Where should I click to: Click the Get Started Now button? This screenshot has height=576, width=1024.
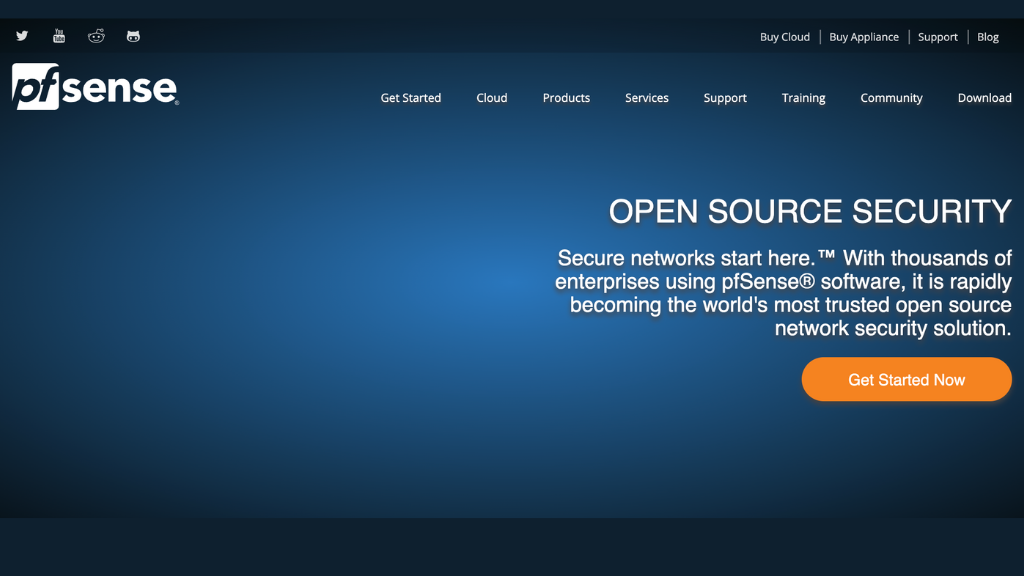pos(906,379)
